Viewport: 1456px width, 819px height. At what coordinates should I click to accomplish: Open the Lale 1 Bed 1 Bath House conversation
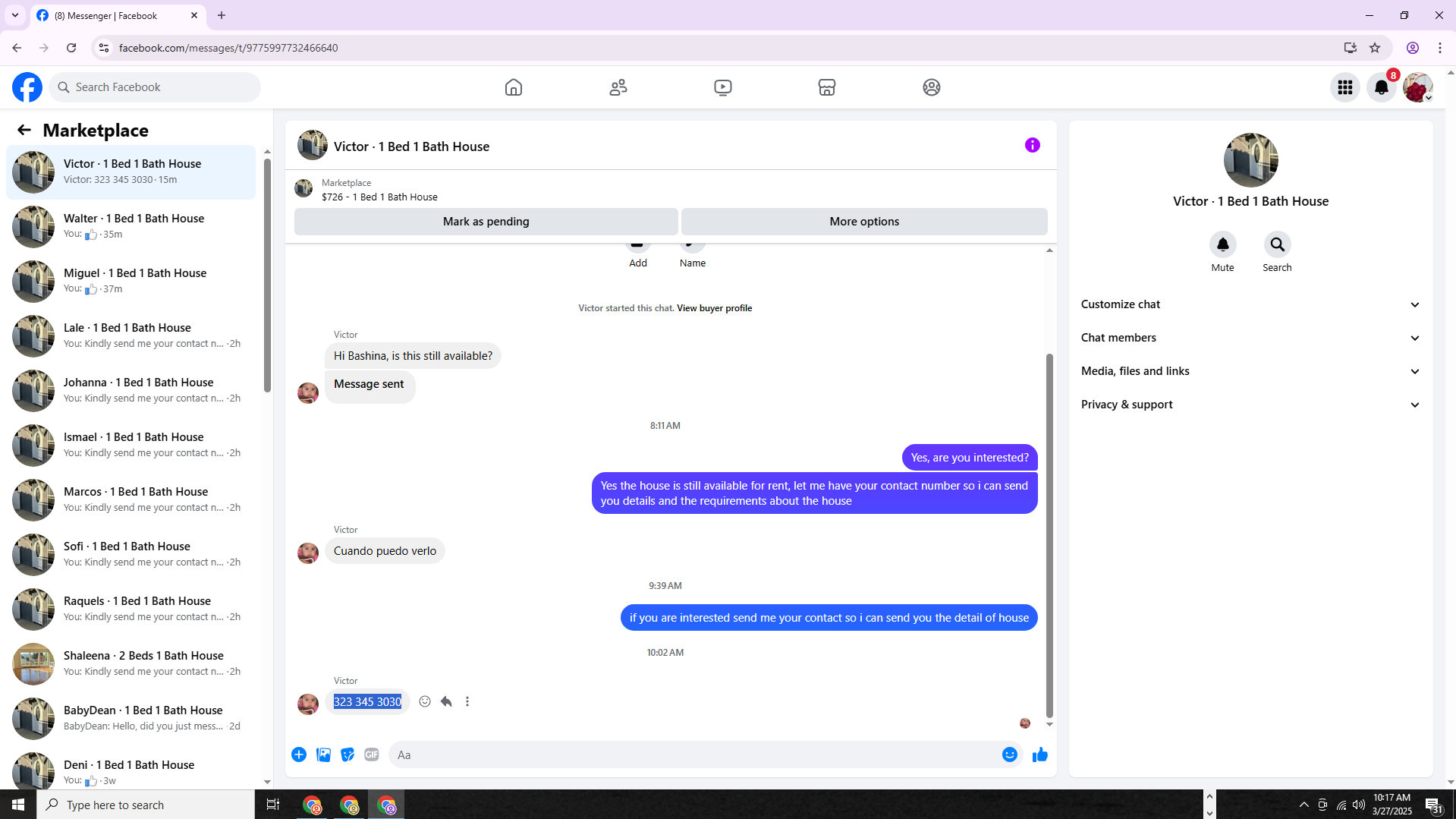(x=131, y=336)
